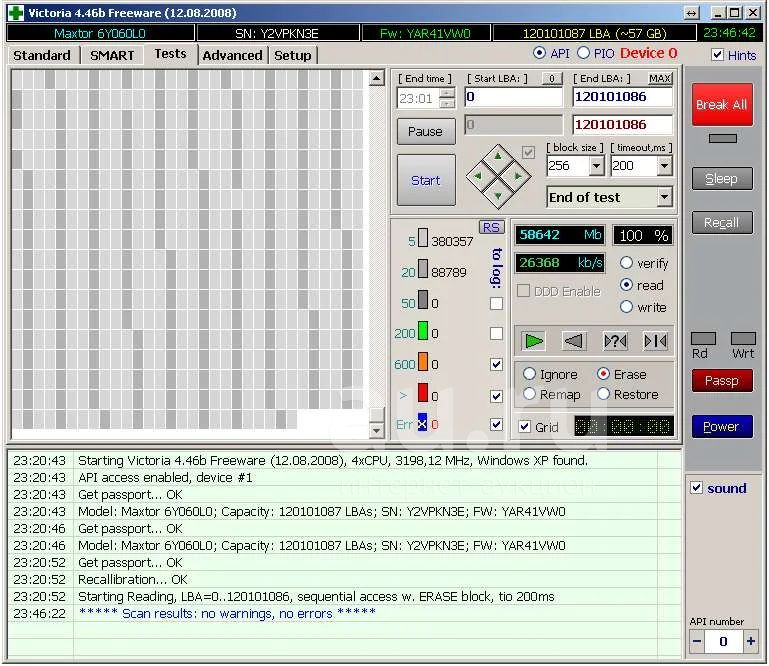Click the Pause button
Image resolution: width=769 pixels, height=666 pixels.
426,131
